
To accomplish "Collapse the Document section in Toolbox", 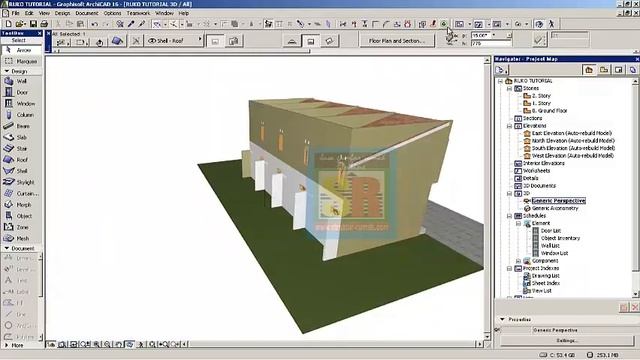I will pos(7,248).
